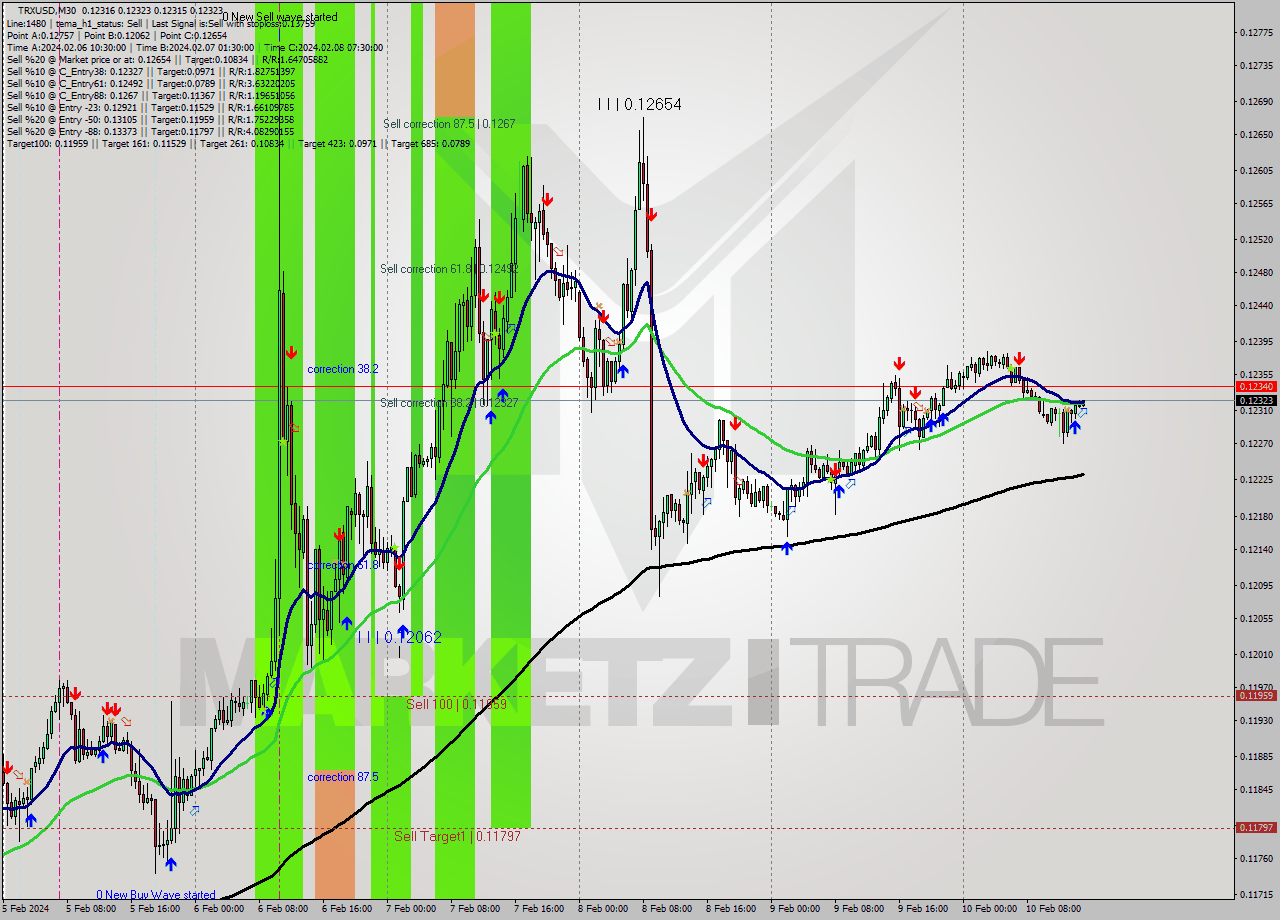
Task: Click the '7 Feb 00:00' time axis label
Action: pyautogui.click(x=411, y=909)
